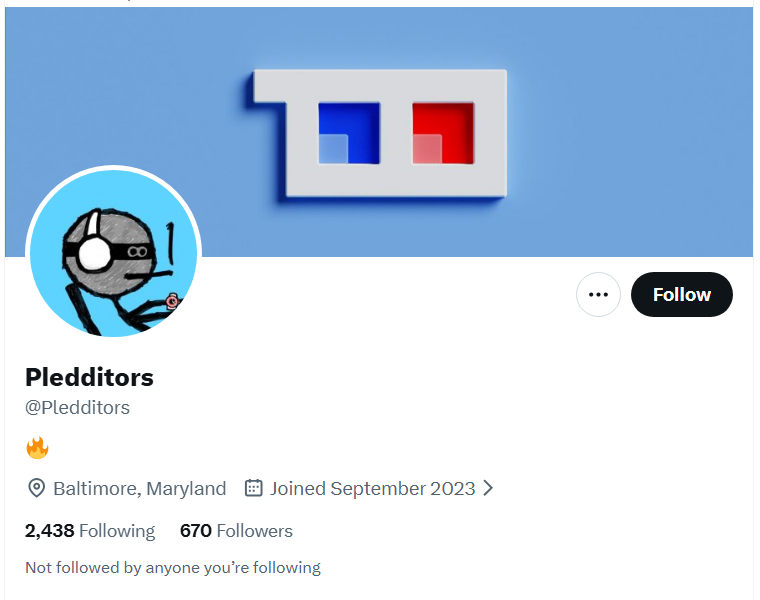Select the @Pledditors handle text

pyautogui.click(x=78, y=408)
